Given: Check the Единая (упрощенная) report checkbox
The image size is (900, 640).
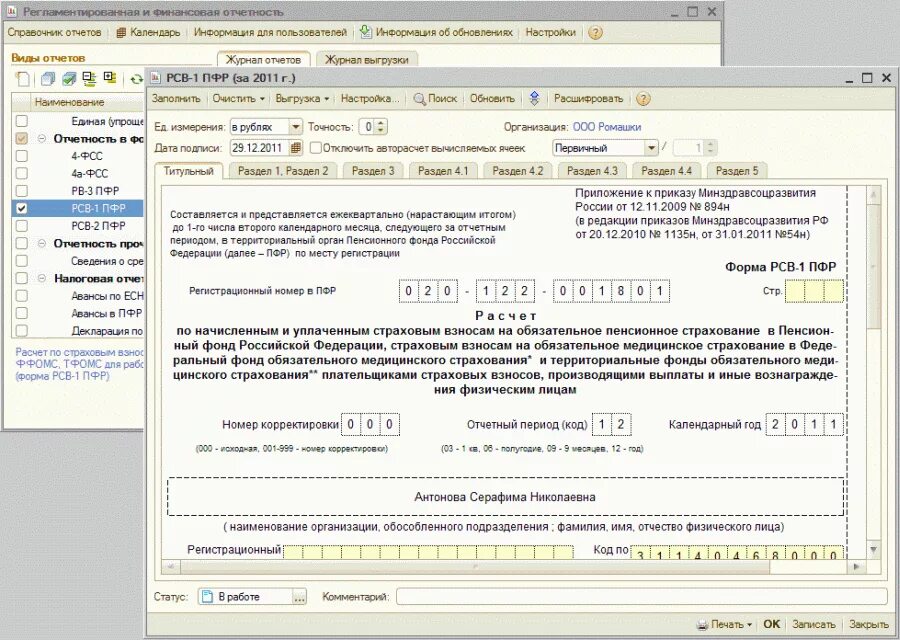Looking at the screenshot, I should coord(21,121).
